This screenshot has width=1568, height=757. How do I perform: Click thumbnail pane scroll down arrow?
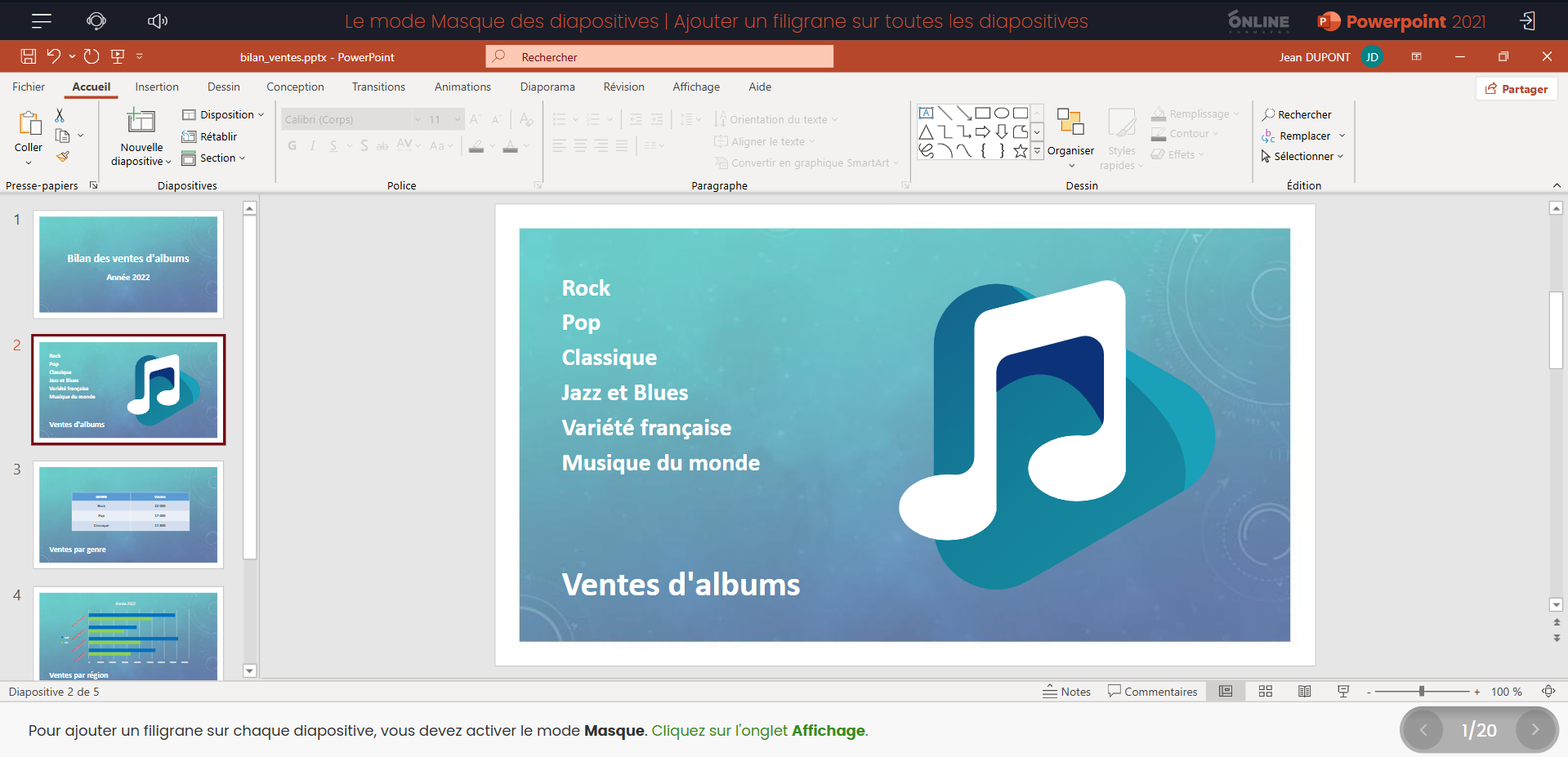(250, 671)
